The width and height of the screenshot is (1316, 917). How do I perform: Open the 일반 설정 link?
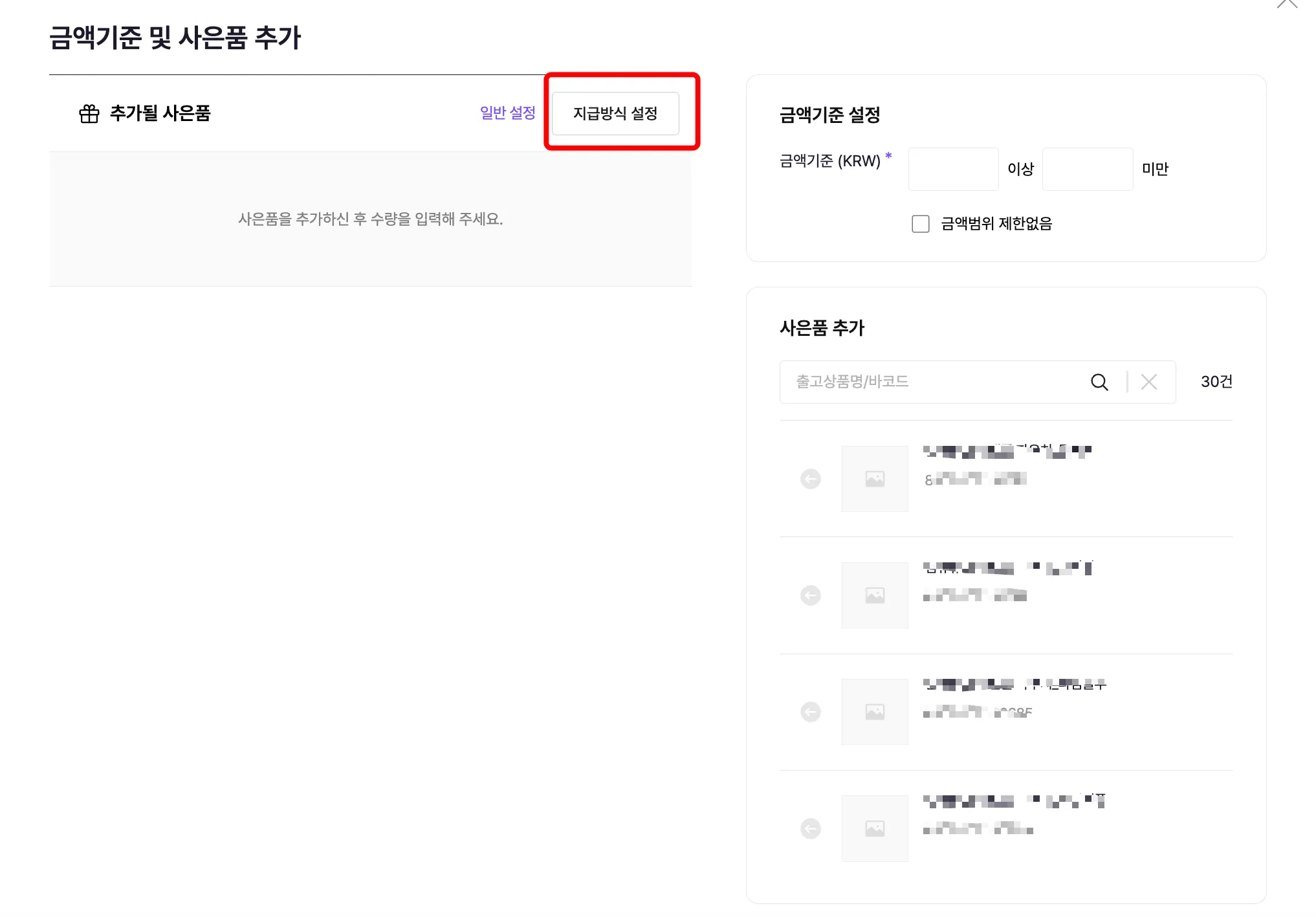[x=507, y=113]
